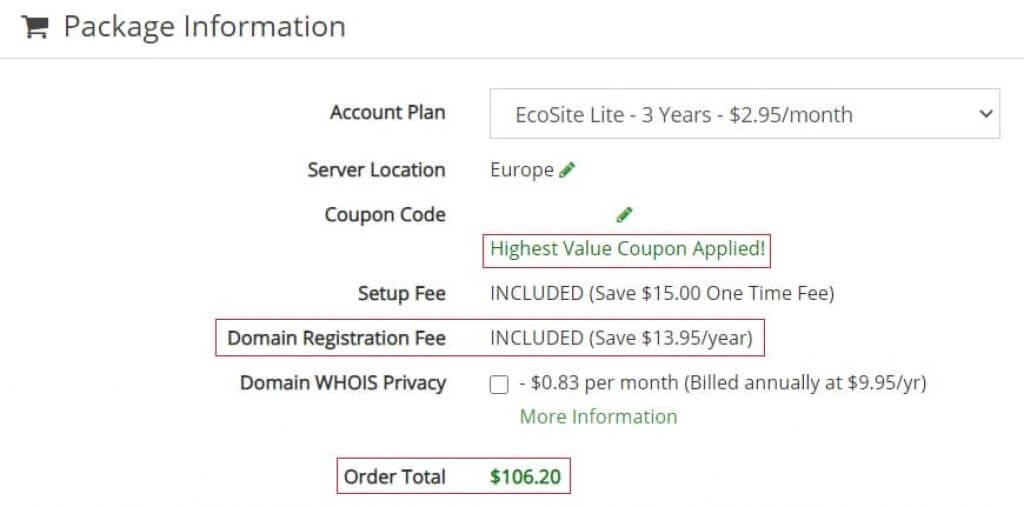1024x507 pixels.
Task: Enable the Domain WHOIS Privacy checkbox
Action: 499,385
